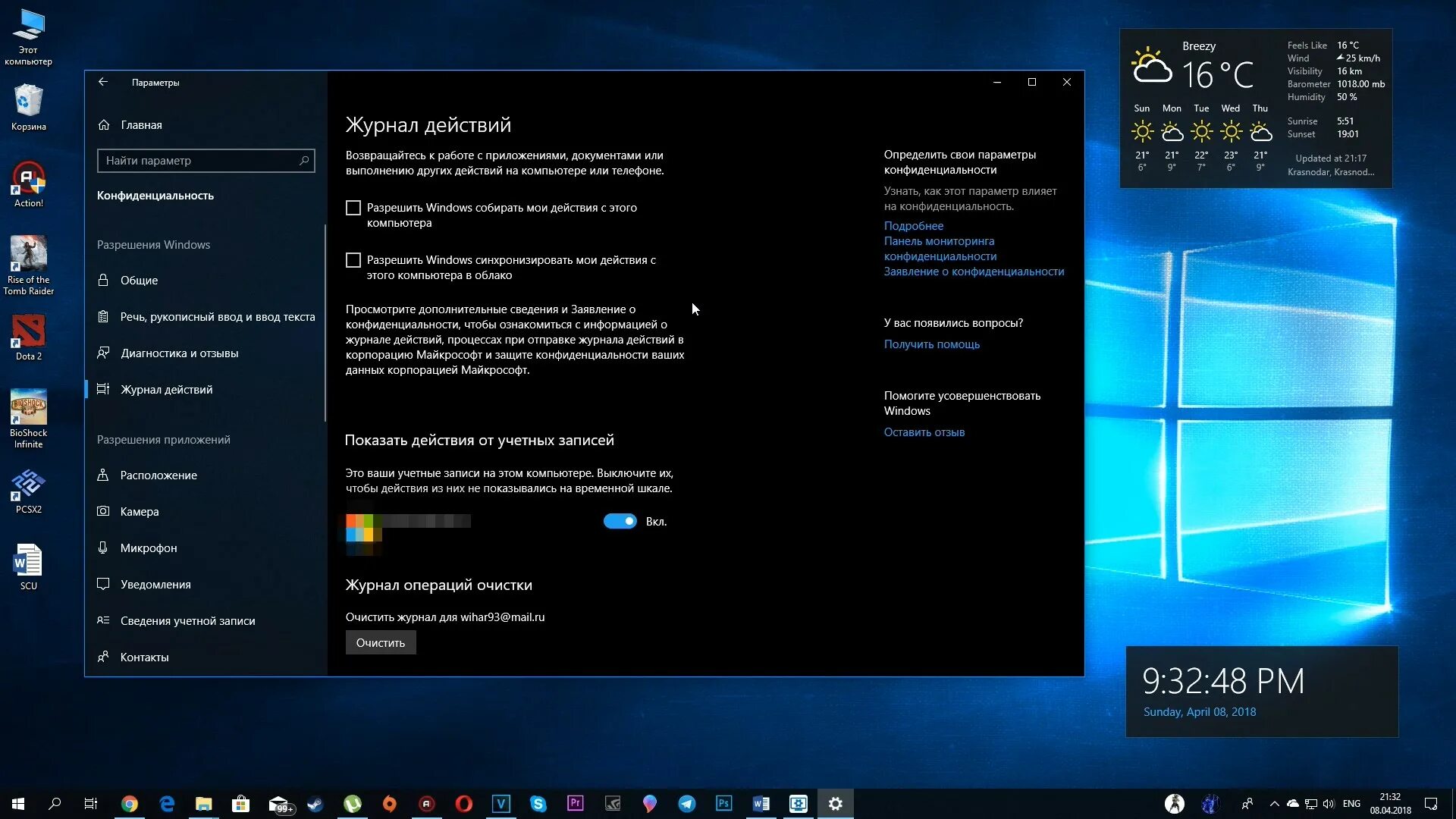This screenshot has width=1456, height=819.
Task: Click Очистить to clear activity log
Action: click(x=379, y=642)
